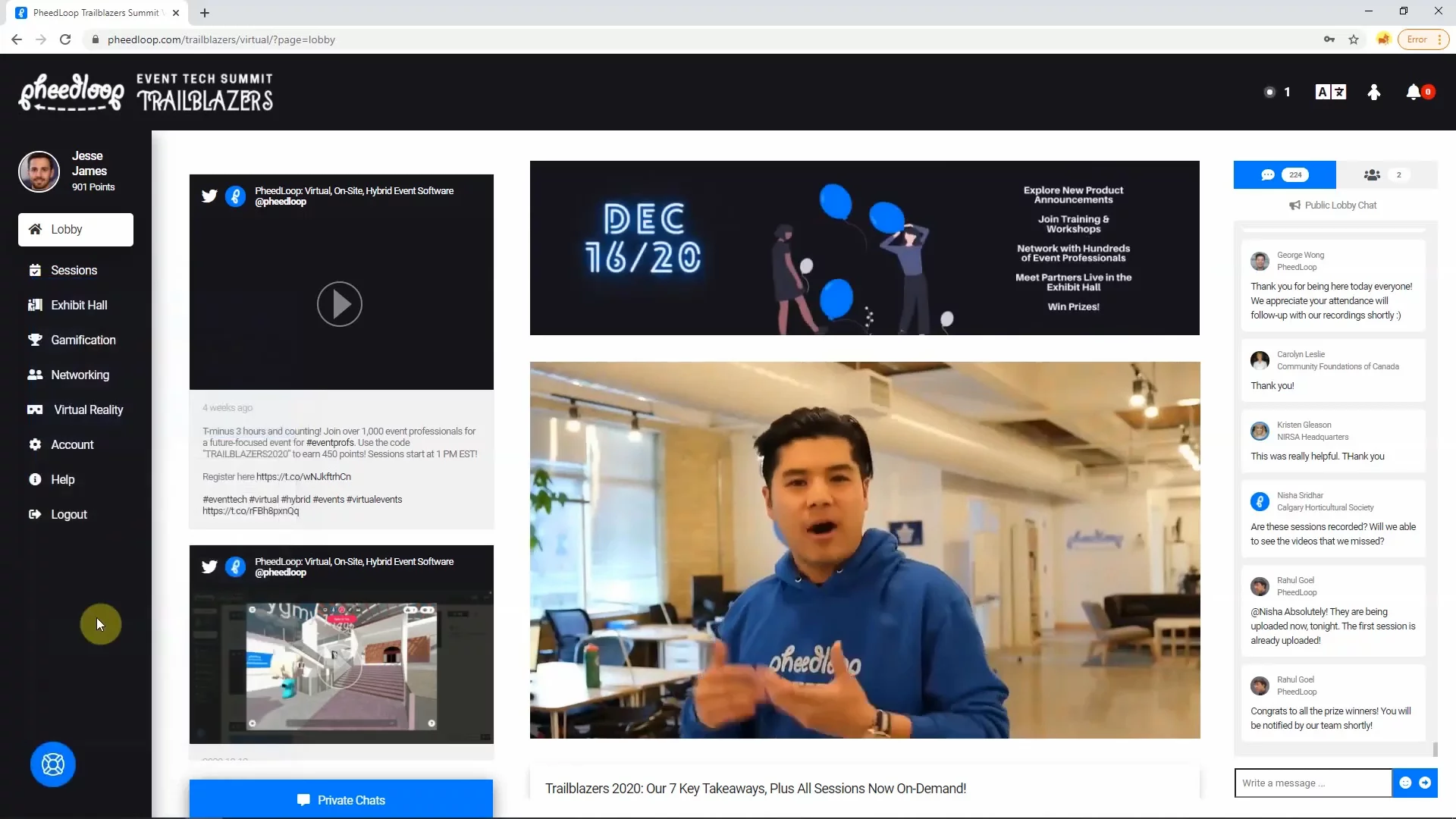
Task: Select the public chat messages tab
Action: coord(1284,174)
